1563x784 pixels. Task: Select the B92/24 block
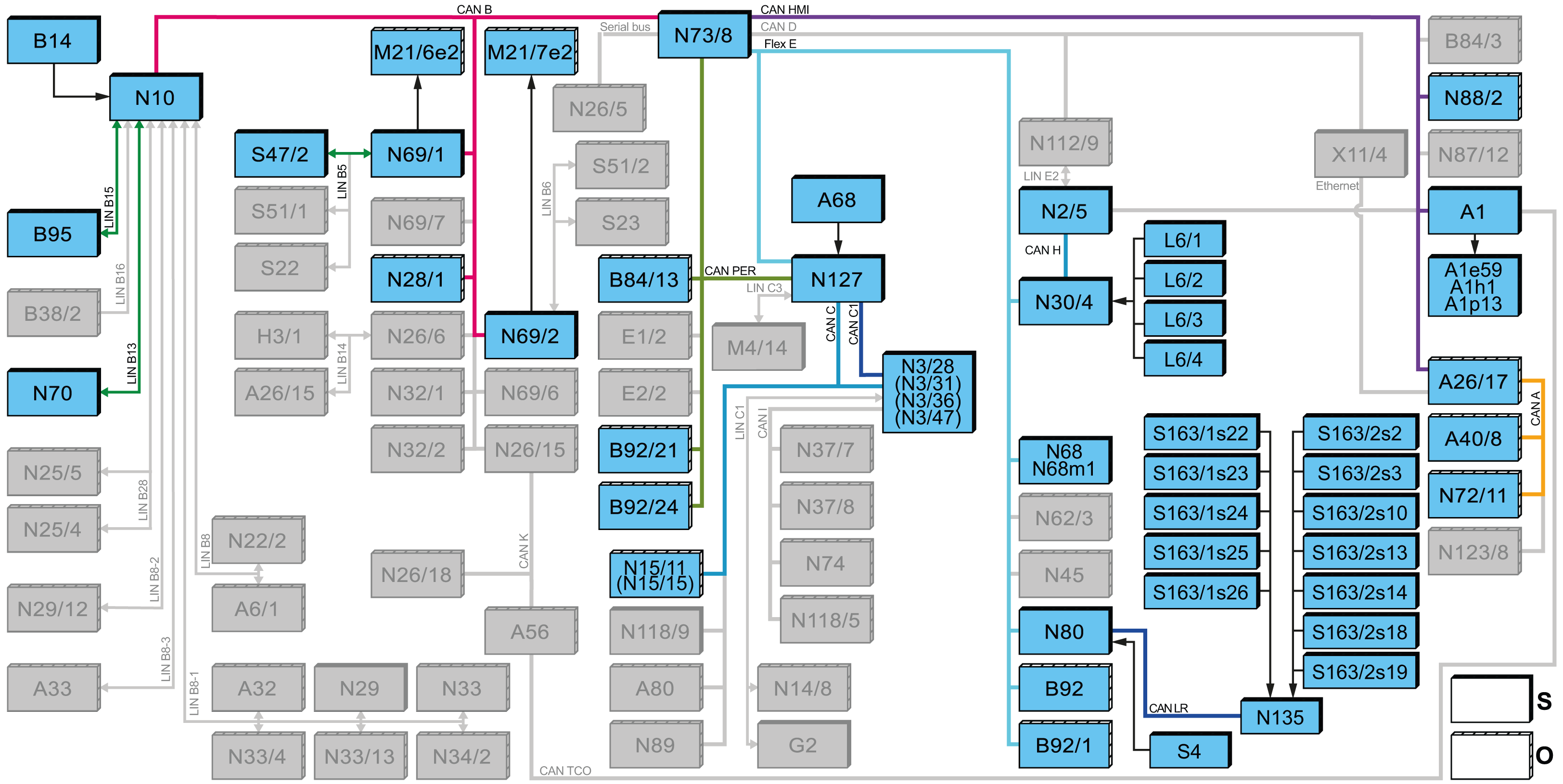644,506
